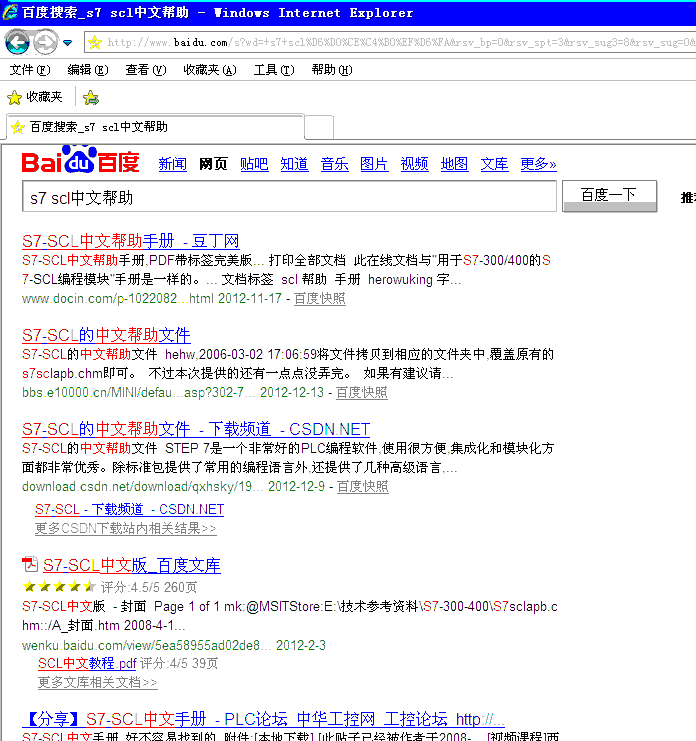696x741 pixels.
Task: Open the SCL中文教程.pdf link
Action: coord(87,663)
